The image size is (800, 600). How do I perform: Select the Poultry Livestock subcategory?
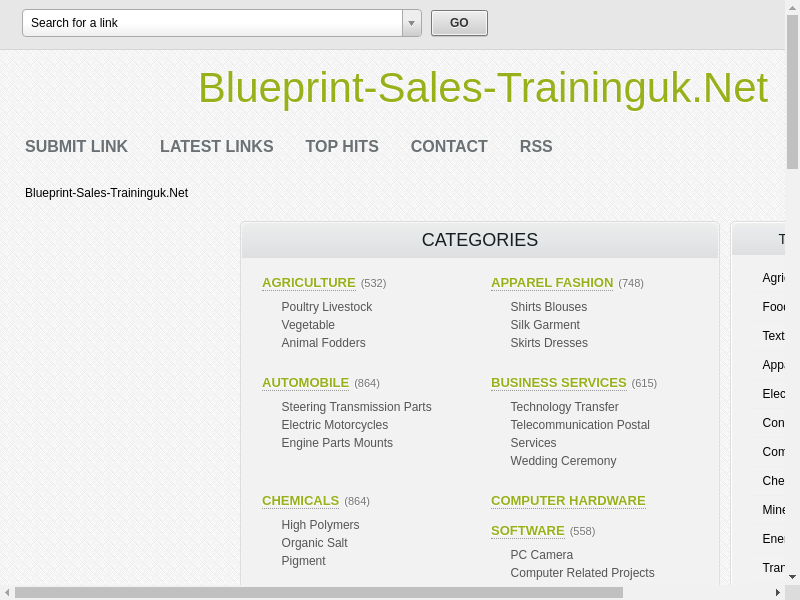(326, 307)
